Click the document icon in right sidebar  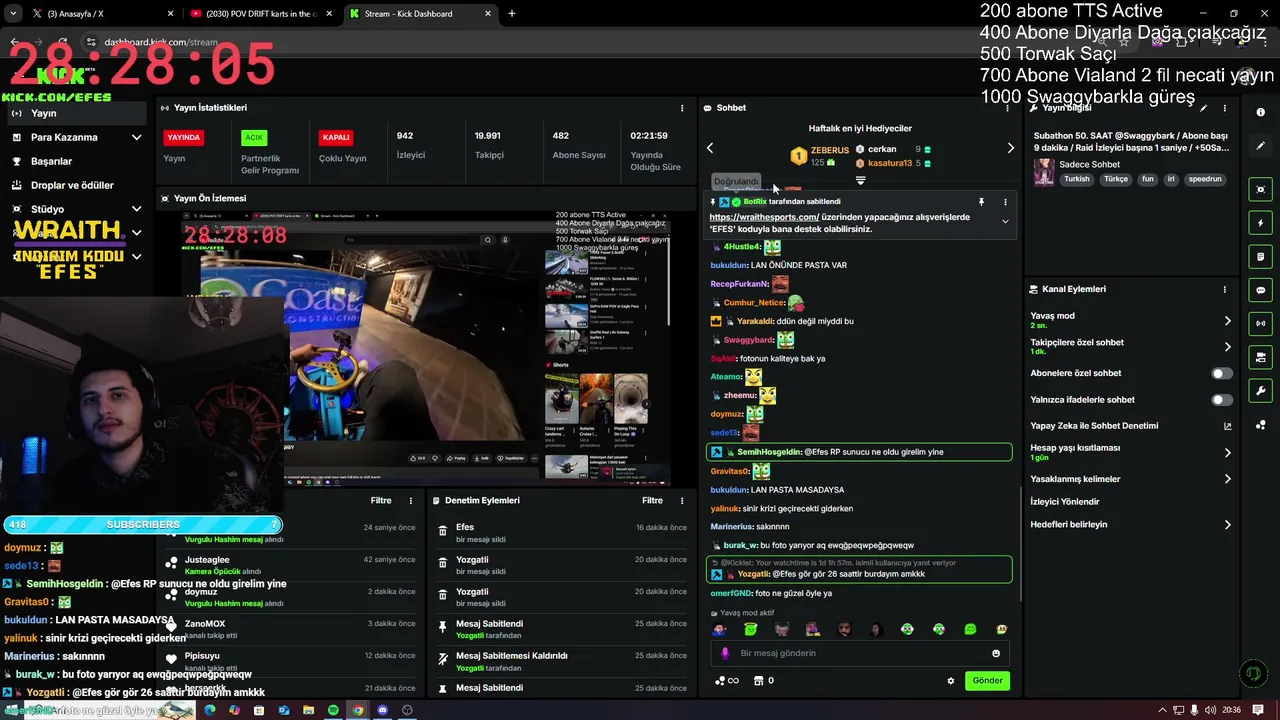coord(1261,257)
